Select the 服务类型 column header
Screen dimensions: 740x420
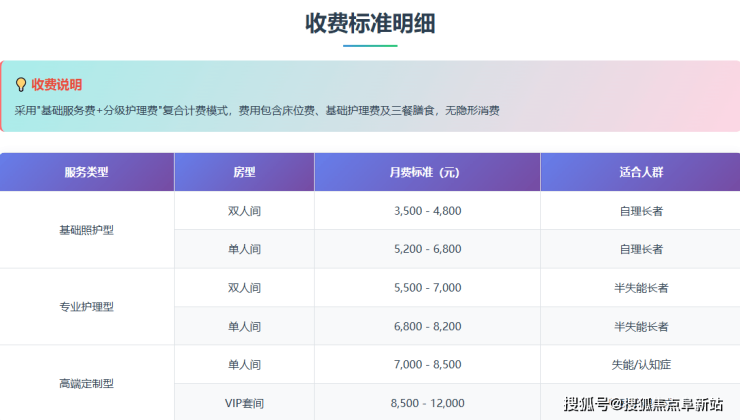click(x=87, y=172)
